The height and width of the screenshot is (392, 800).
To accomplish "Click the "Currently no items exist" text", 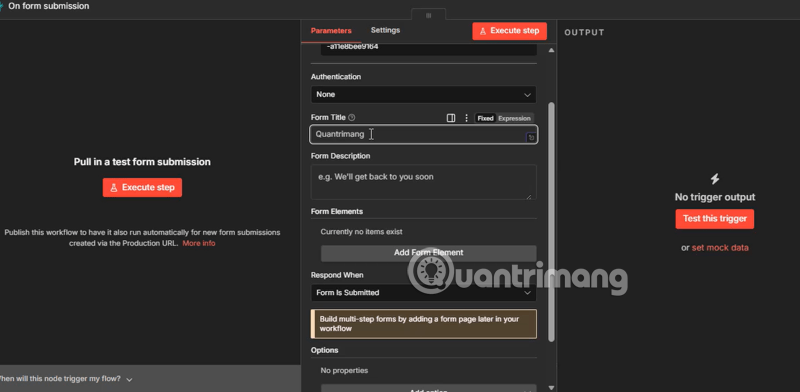I will (361, 232).
